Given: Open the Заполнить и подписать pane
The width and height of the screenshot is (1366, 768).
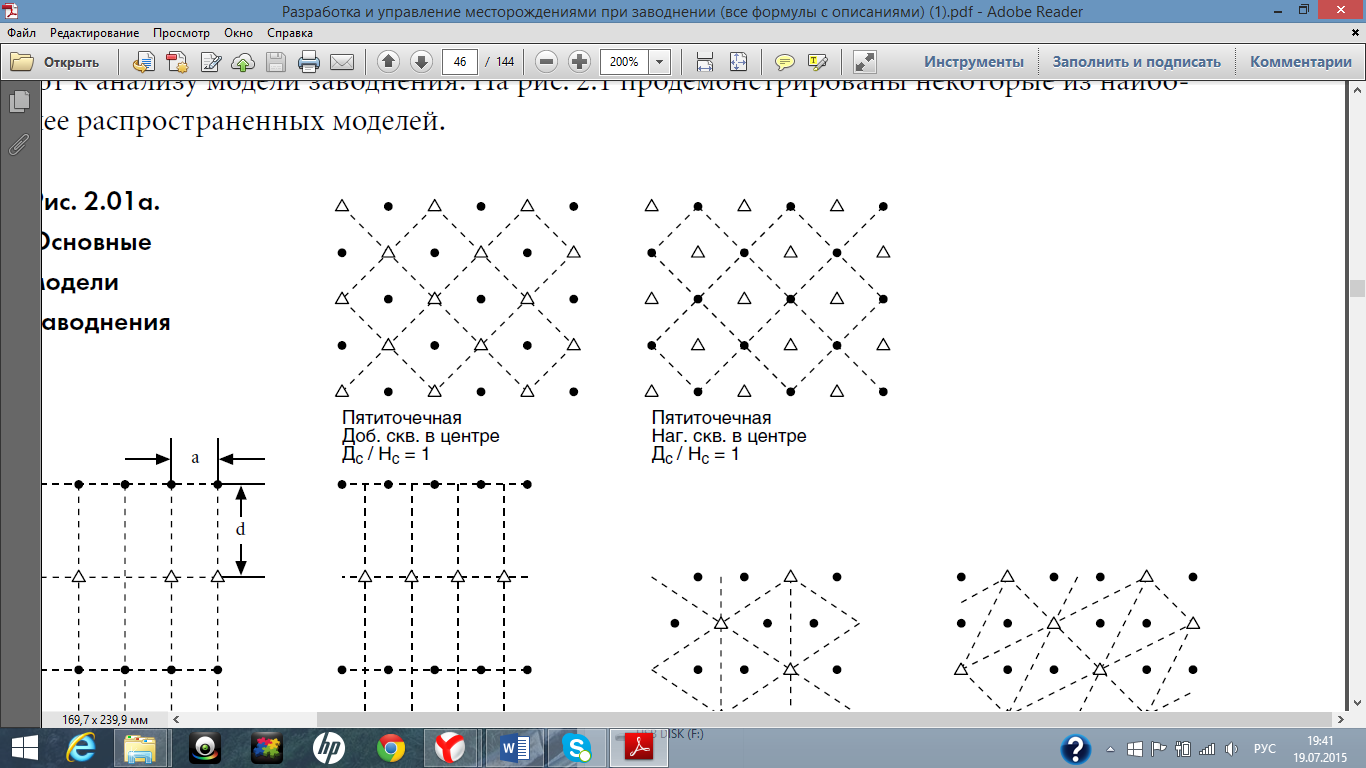Looking at the screenshot, I should tap(1137, 62).
